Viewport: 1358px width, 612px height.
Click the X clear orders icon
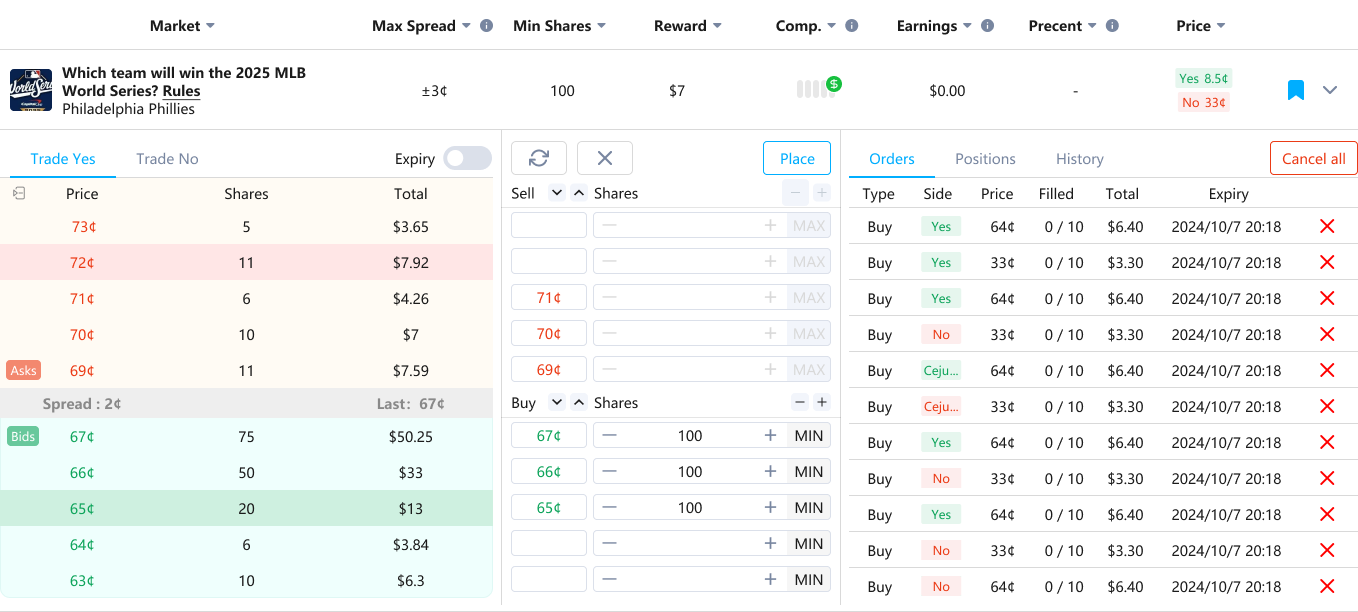604,158
